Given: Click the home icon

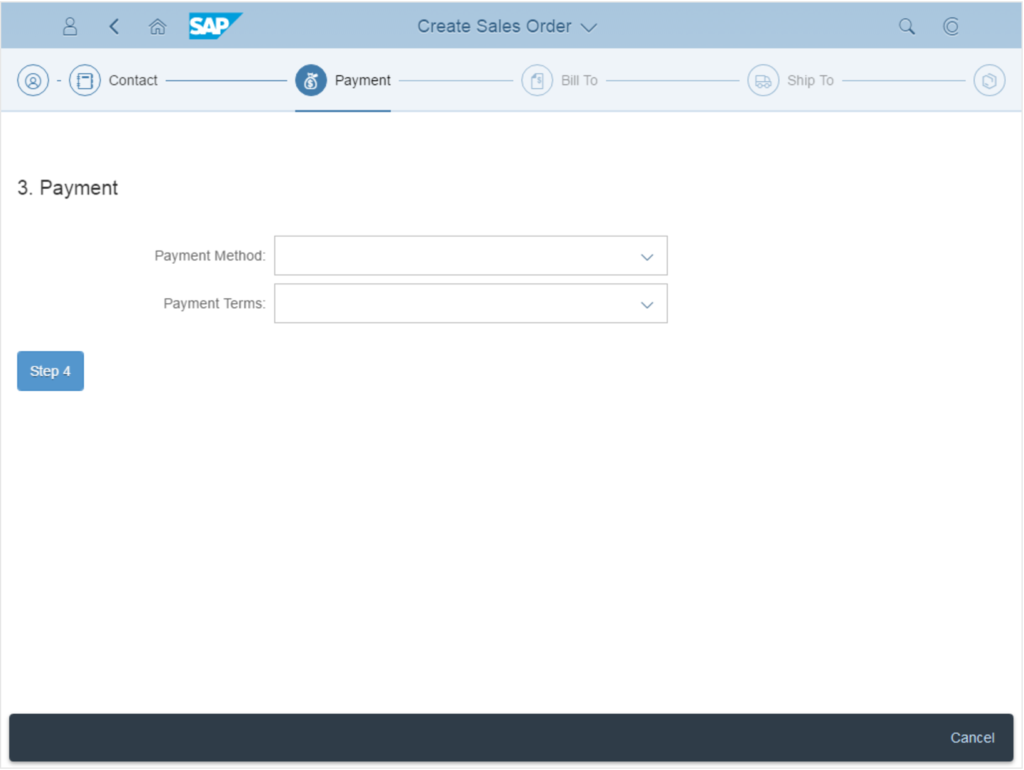Looking at the screenshot, I should pyautogui.click(x=157, y=27).
